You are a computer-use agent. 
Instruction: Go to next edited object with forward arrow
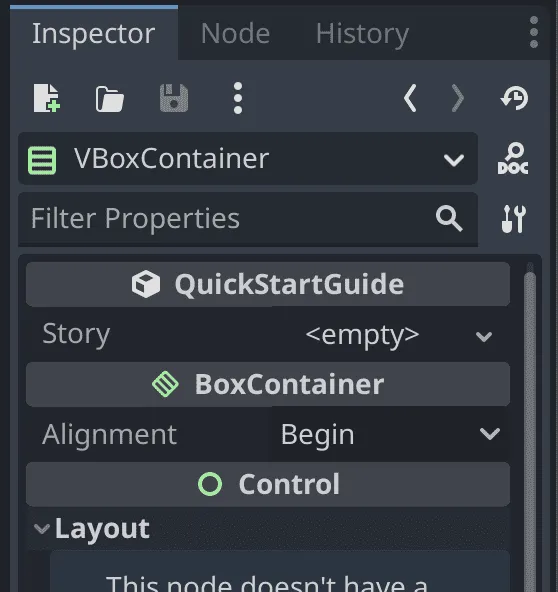coord(458,98)
